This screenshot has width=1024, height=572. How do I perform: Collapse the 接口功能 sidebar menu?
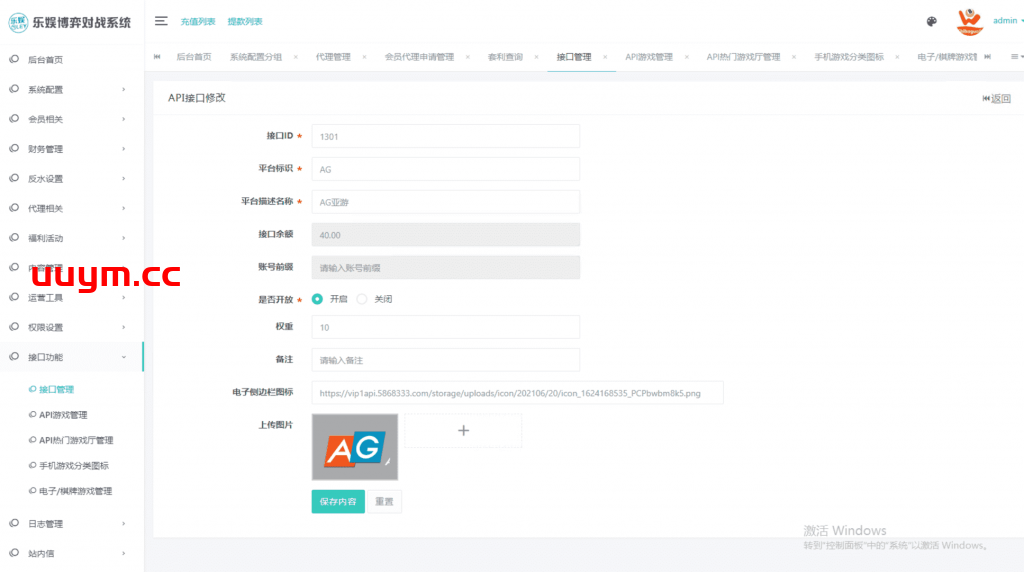[71, 357]
